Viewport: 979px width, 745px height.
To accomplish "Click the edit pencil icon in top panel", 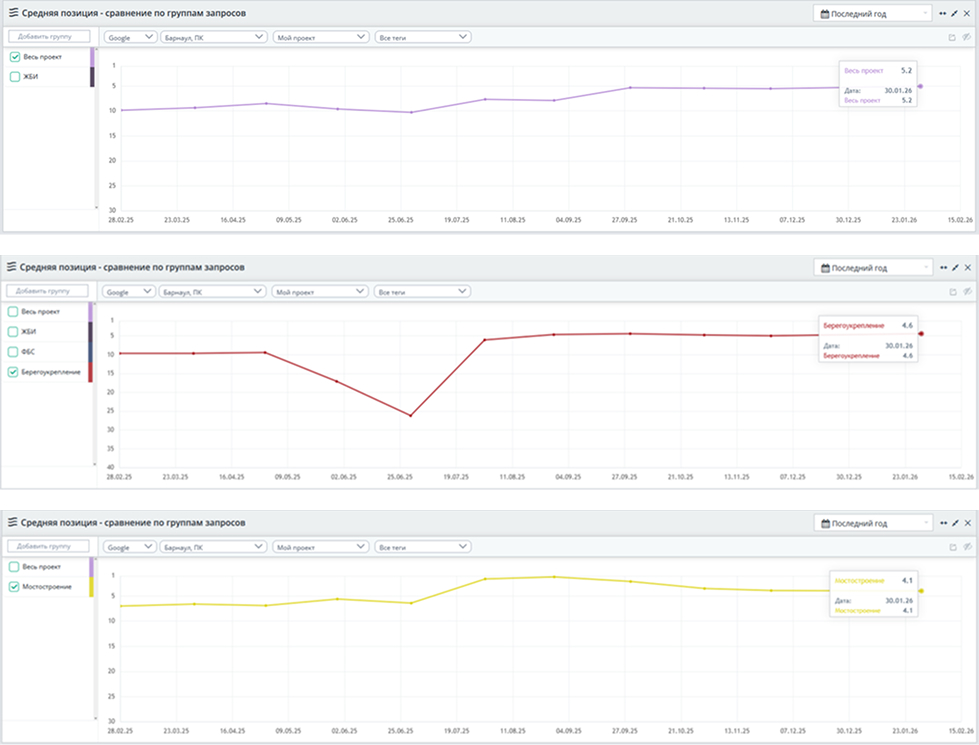I will coord(955,14).
